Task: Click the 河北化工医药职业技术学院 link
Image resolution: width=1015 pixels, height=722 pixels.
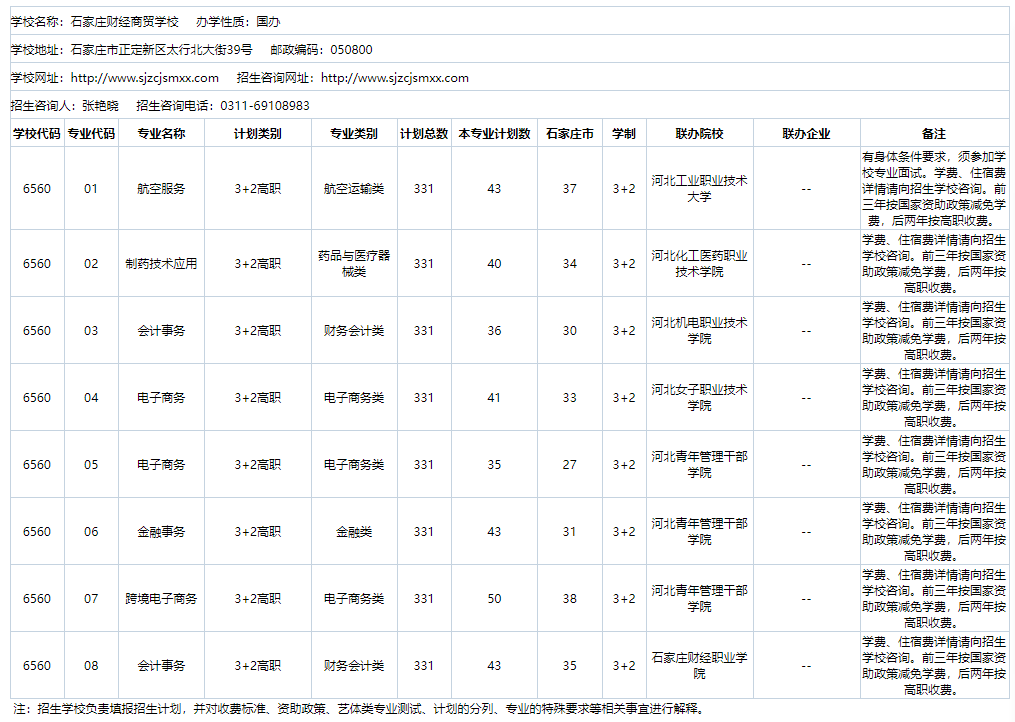Action: click(x=700, y=263)
